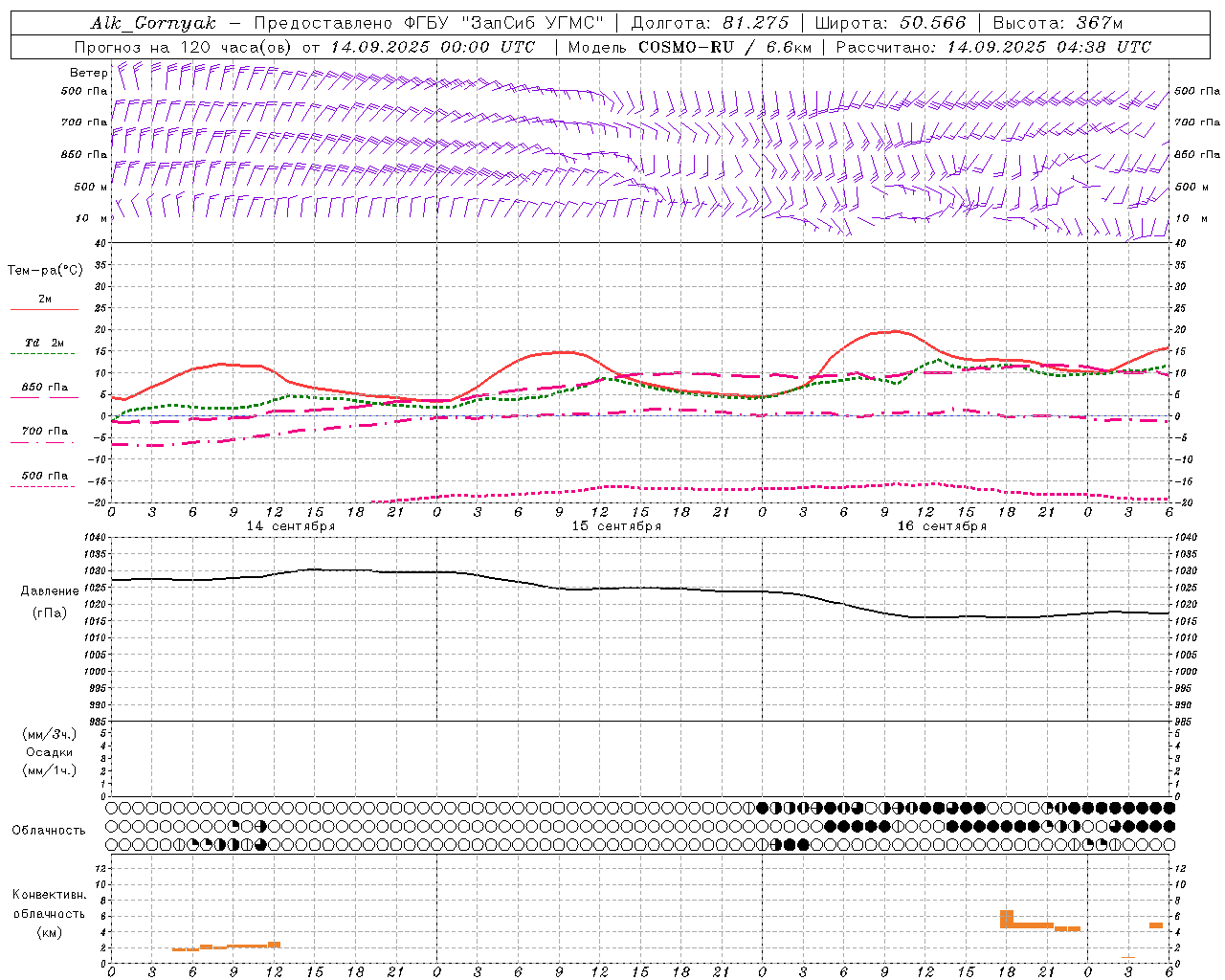Click the Высота: 367м value
Image resolution: width=1225 pixels, height=980 pixels.
[1058, 23]
